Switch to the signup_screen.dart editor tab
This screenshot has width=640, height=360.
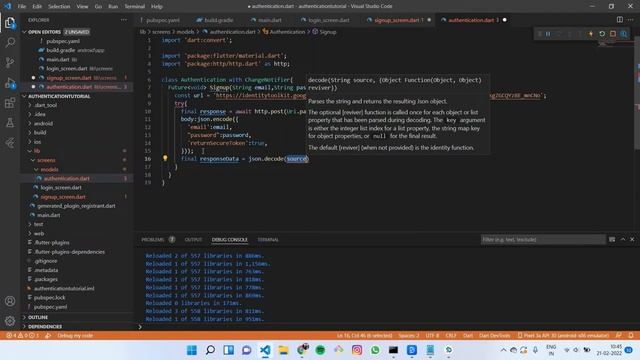(x=398, y=20)
